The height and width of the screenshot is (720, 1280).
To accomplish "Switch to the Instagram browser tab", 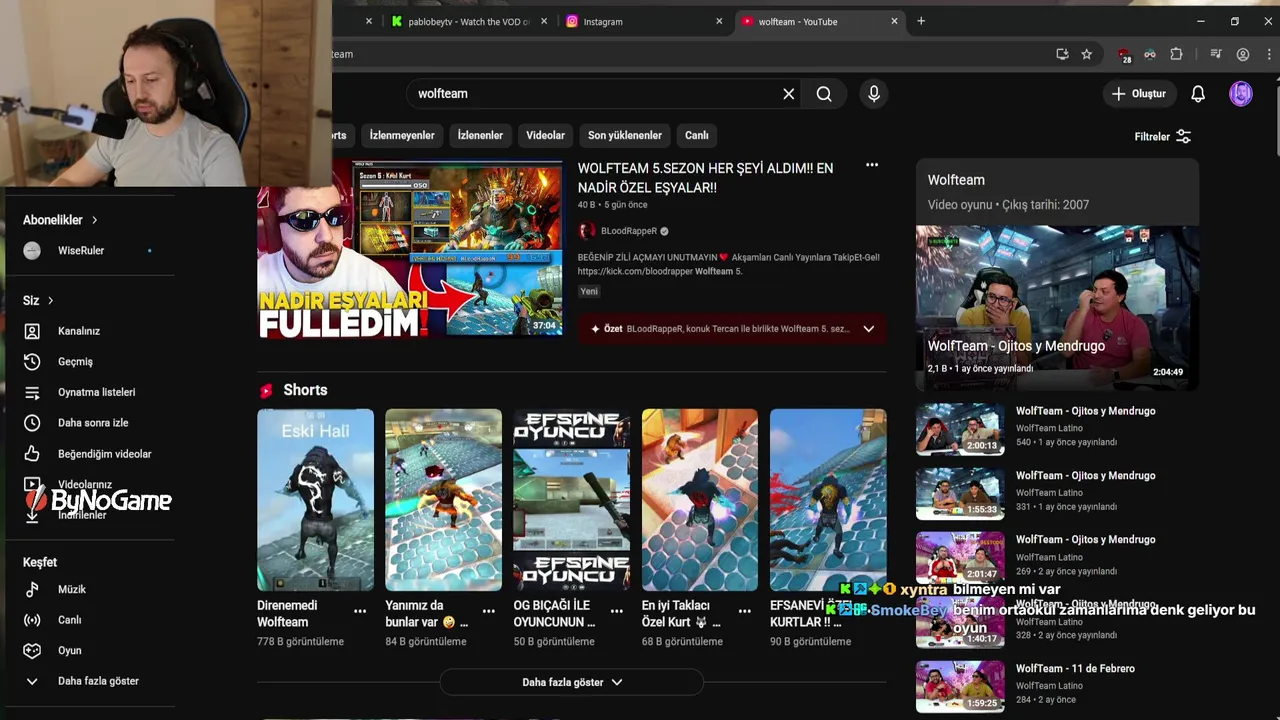I will tap(640, 21).
